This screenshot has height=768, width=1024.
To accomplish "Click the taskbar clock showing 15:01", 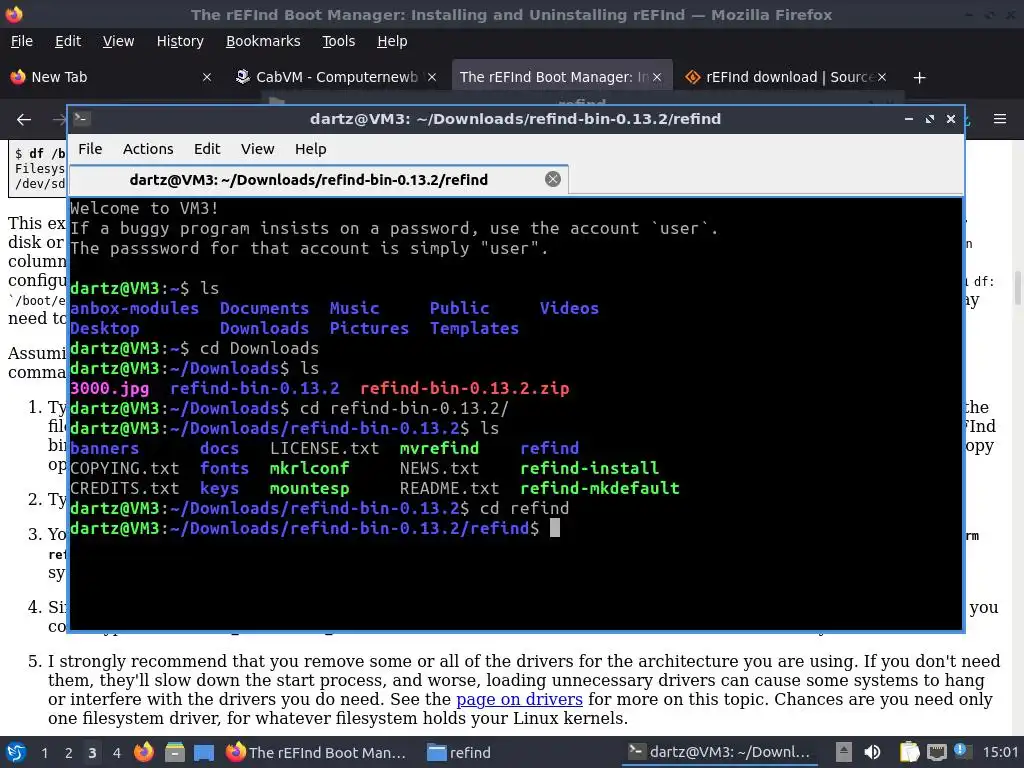I will point(1000,752).
